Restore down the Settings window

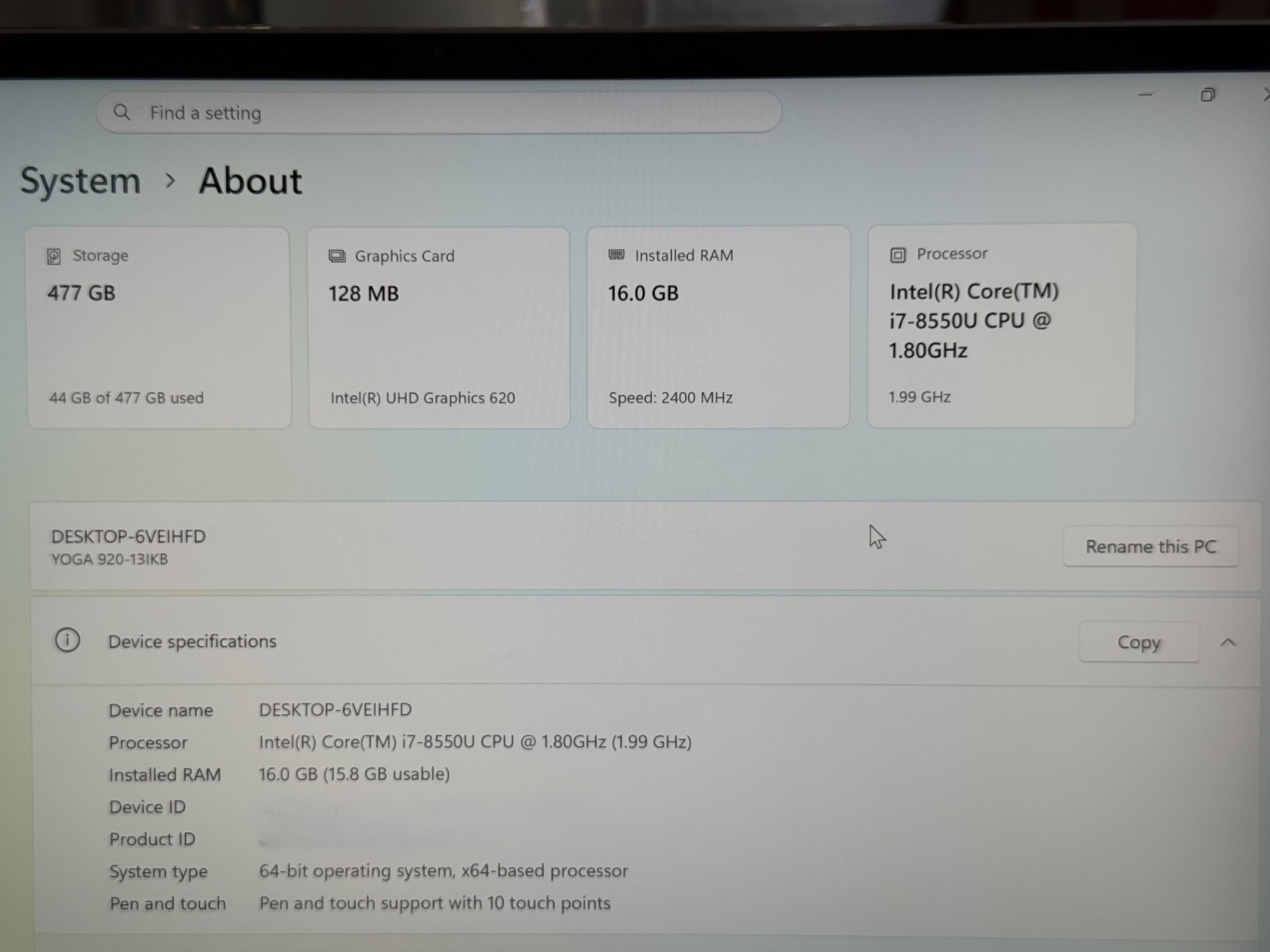coord(1207,95)
